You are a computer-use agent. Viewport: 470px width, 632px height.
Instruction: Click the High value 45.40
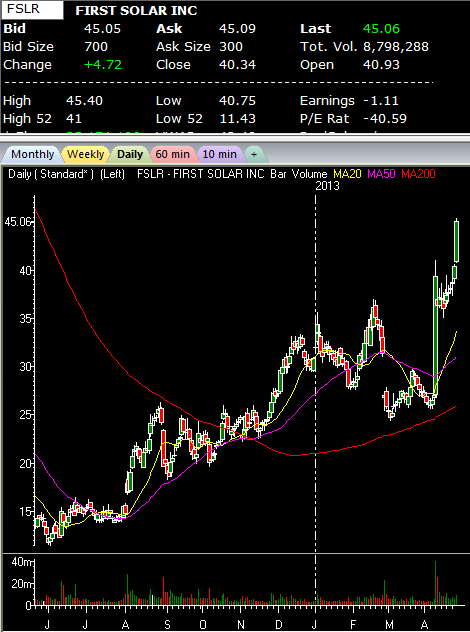click(84, 101)
